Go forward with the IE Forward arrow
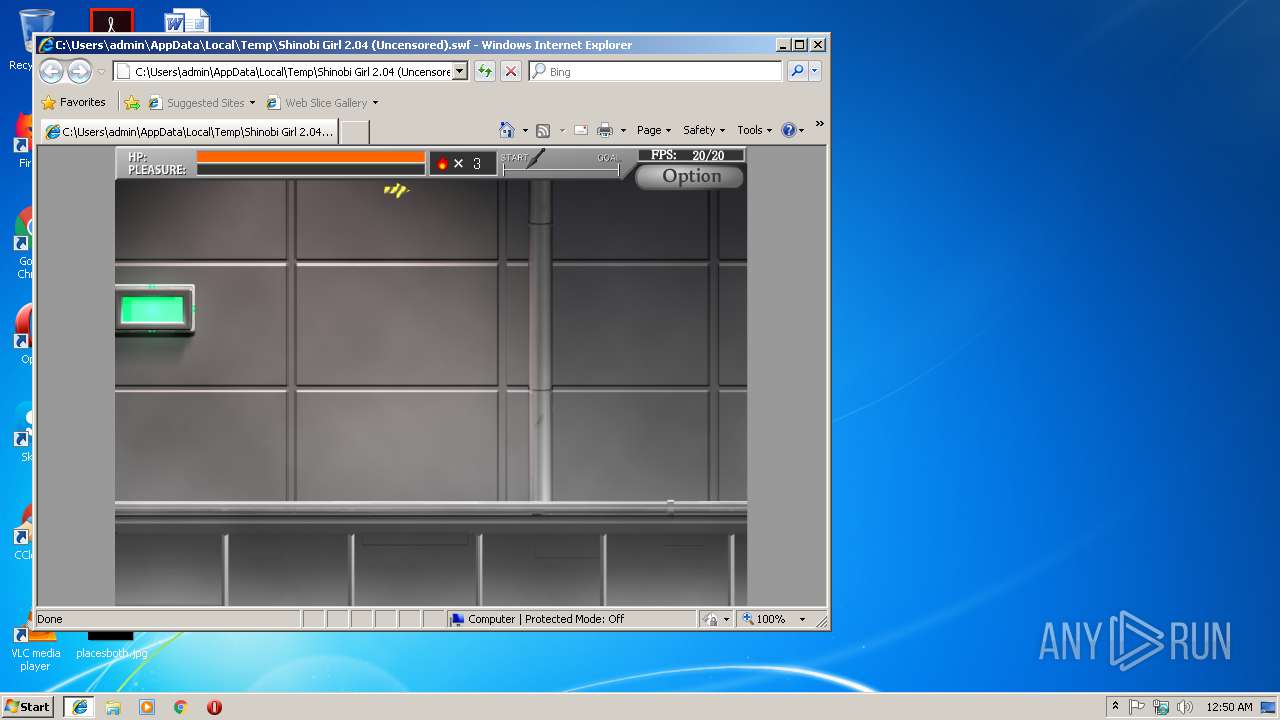 [x=79, y=71]
